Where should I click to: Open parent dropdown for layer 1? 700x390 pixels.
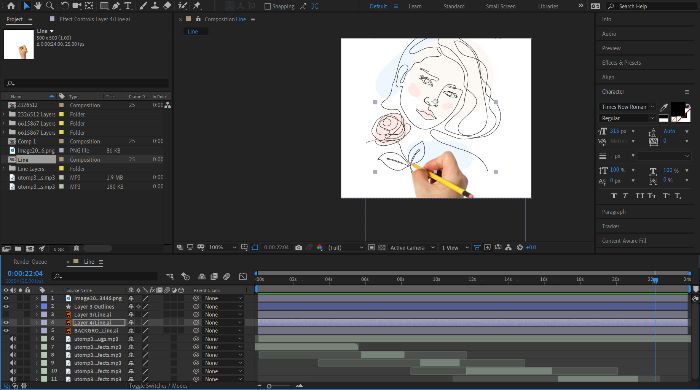click(224, 298)
